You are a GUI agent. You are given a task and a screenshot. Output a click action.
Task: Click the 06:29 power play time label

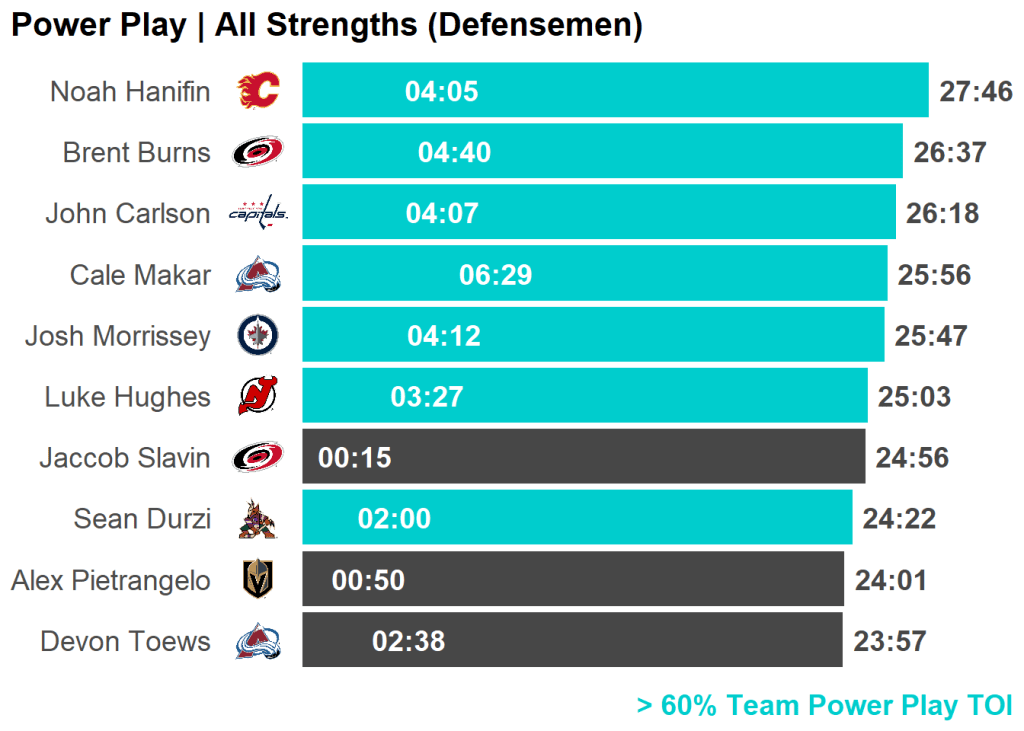(495, 275)
